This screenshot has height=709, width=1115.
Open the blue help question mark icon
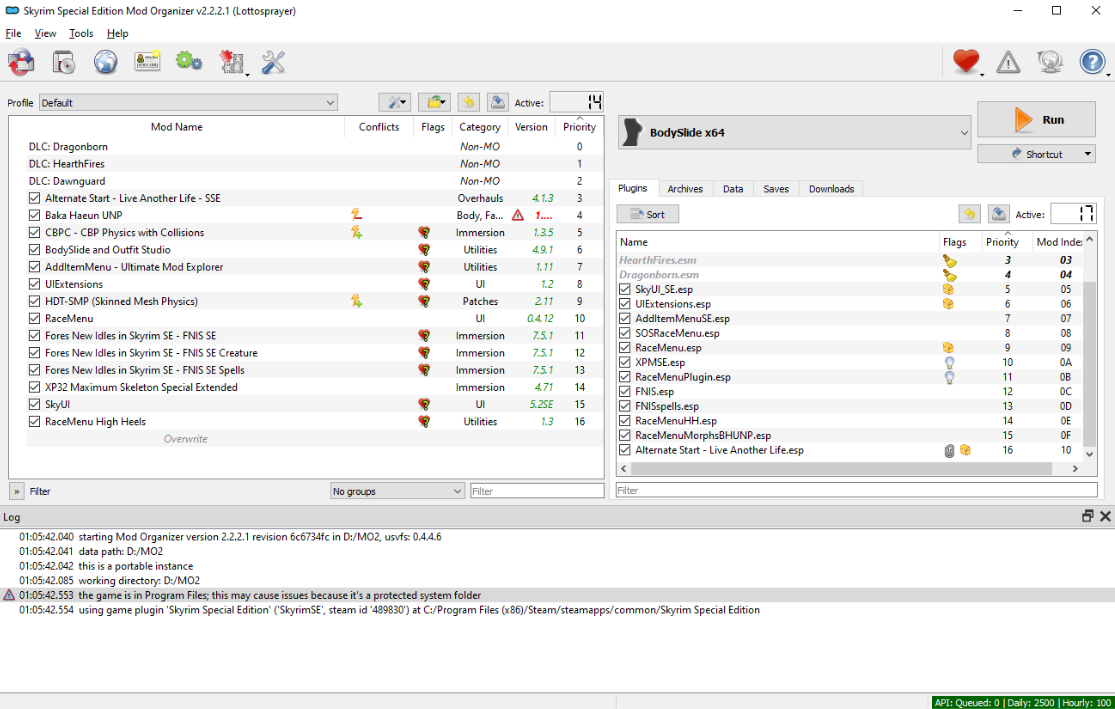click(1092, 63)
